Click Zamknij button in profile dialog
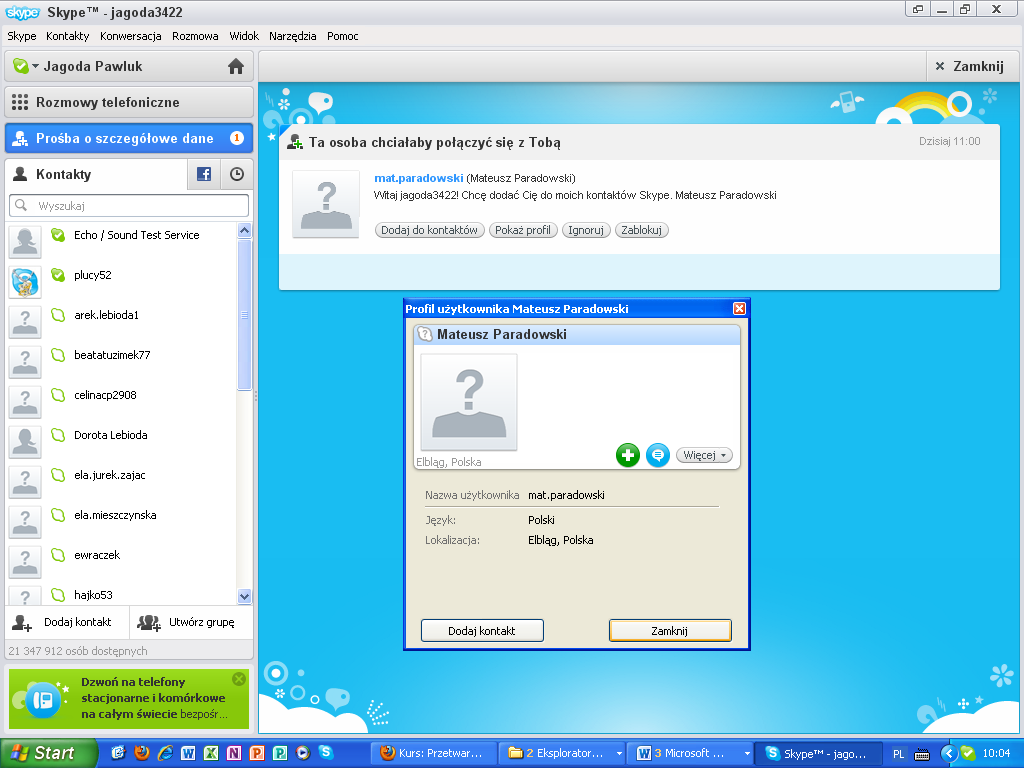This screenshot has width=1024, height=768. click(x=670, y=631)
